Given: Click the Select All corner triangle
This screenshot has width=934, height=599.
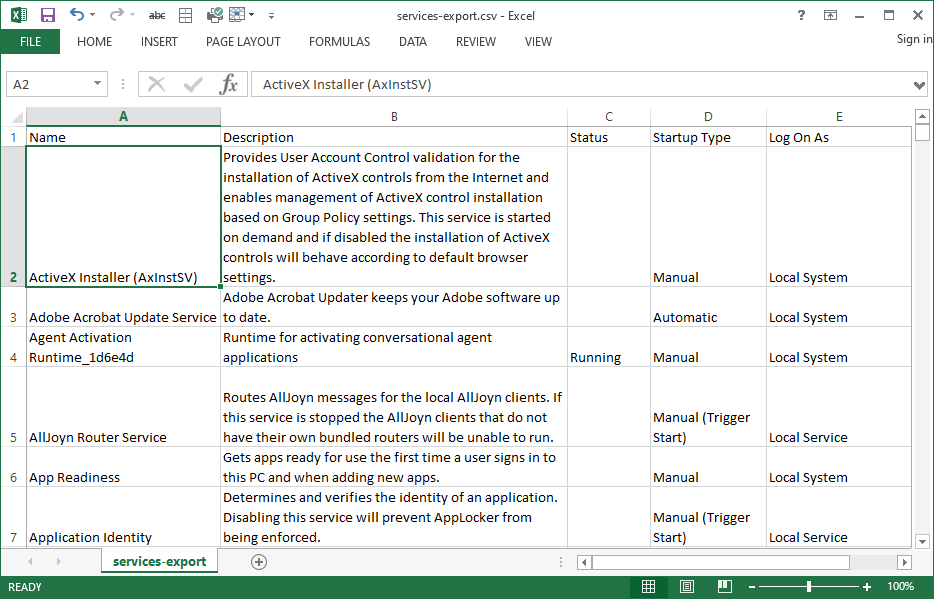Looking at the screenshot, I should [x=17, y=117].
